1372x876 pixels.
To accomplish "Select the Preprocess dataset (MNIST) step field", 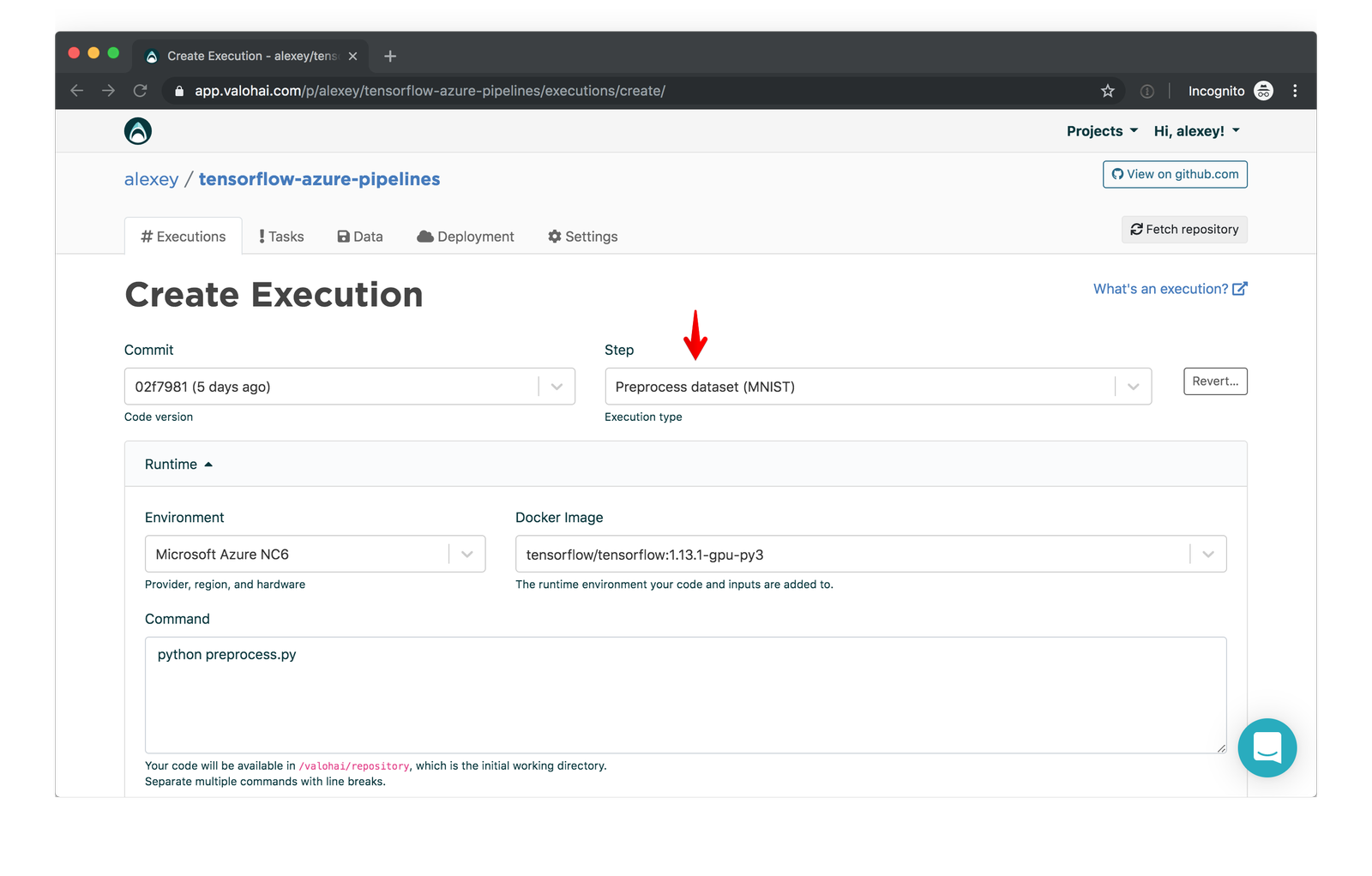I will 878,387.
